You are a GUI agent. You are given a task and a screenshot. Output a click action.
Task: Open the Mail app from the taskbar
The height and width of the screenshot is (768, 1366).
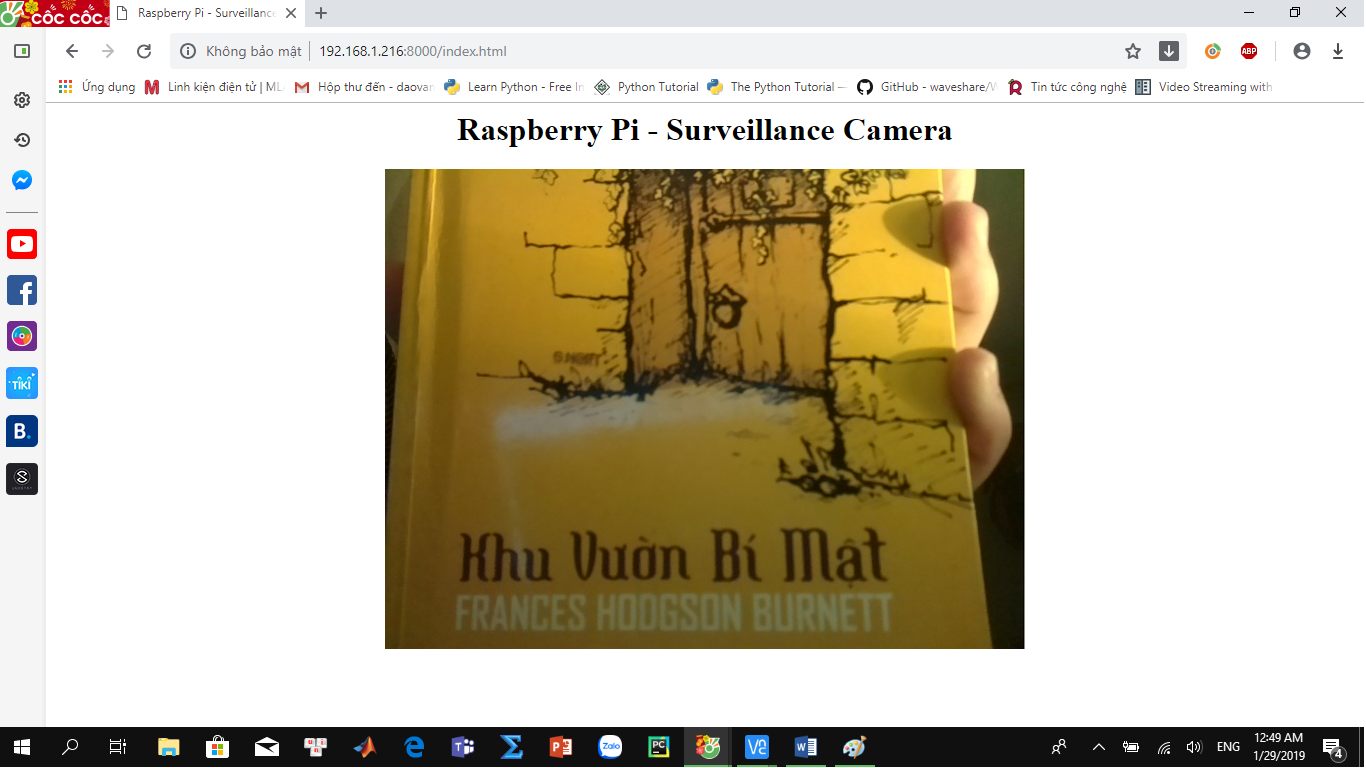point(266,747)
